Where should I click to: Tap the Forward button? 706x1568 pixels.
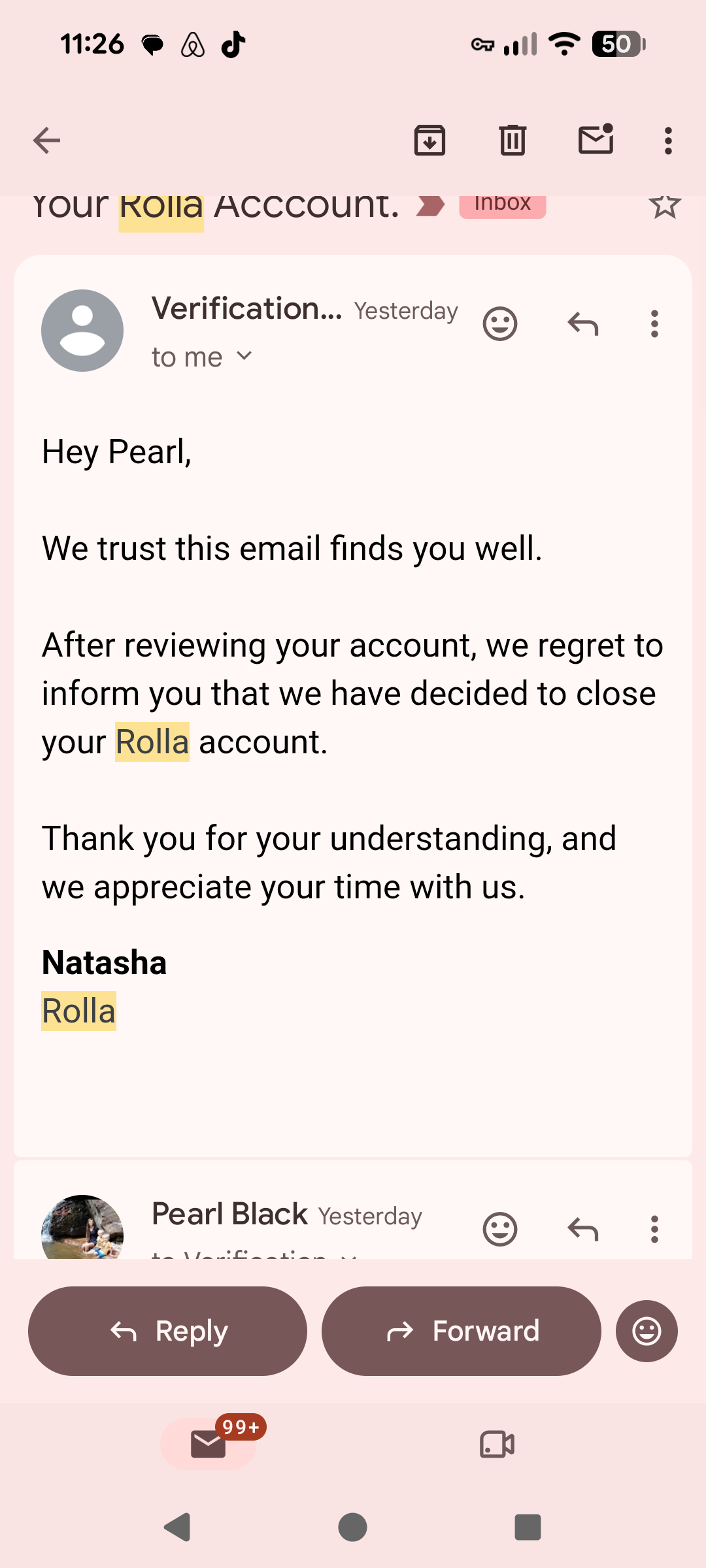pos(462,1331)
